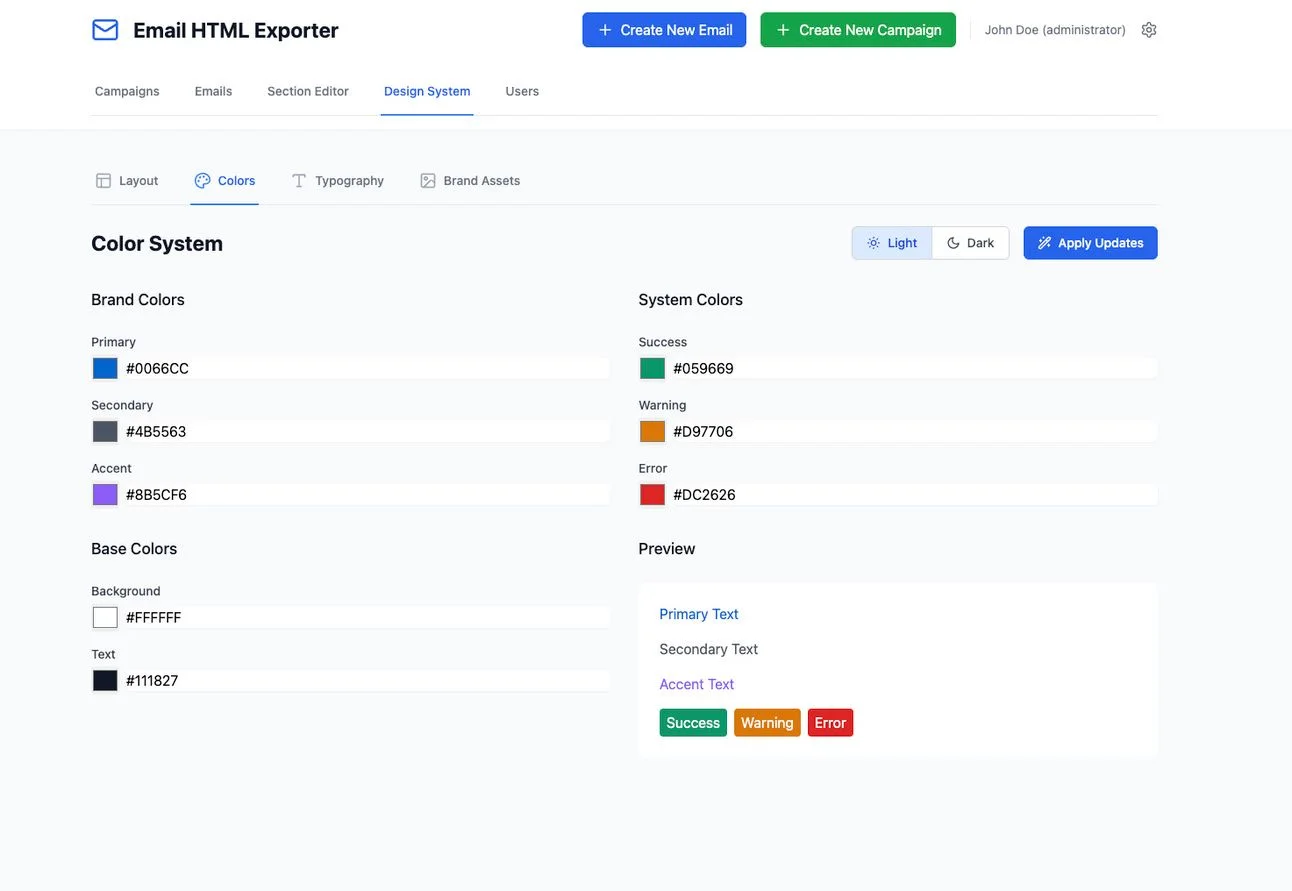Click the Success preview badge

pyautogui.click(x=693, y=723)
